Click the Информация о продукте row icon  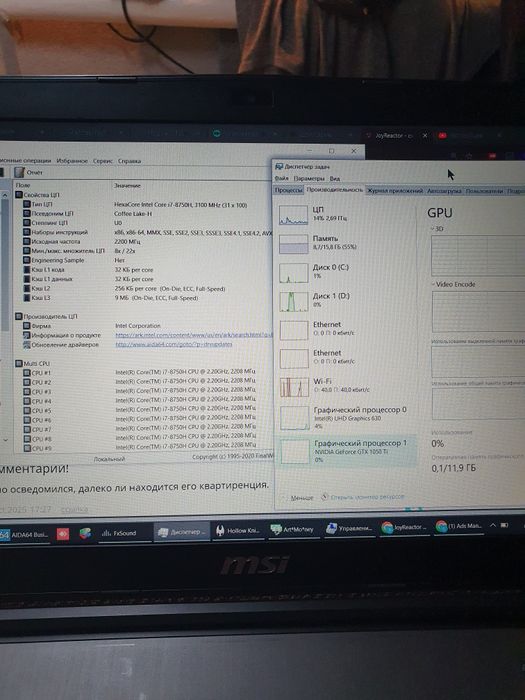point(27,335)
